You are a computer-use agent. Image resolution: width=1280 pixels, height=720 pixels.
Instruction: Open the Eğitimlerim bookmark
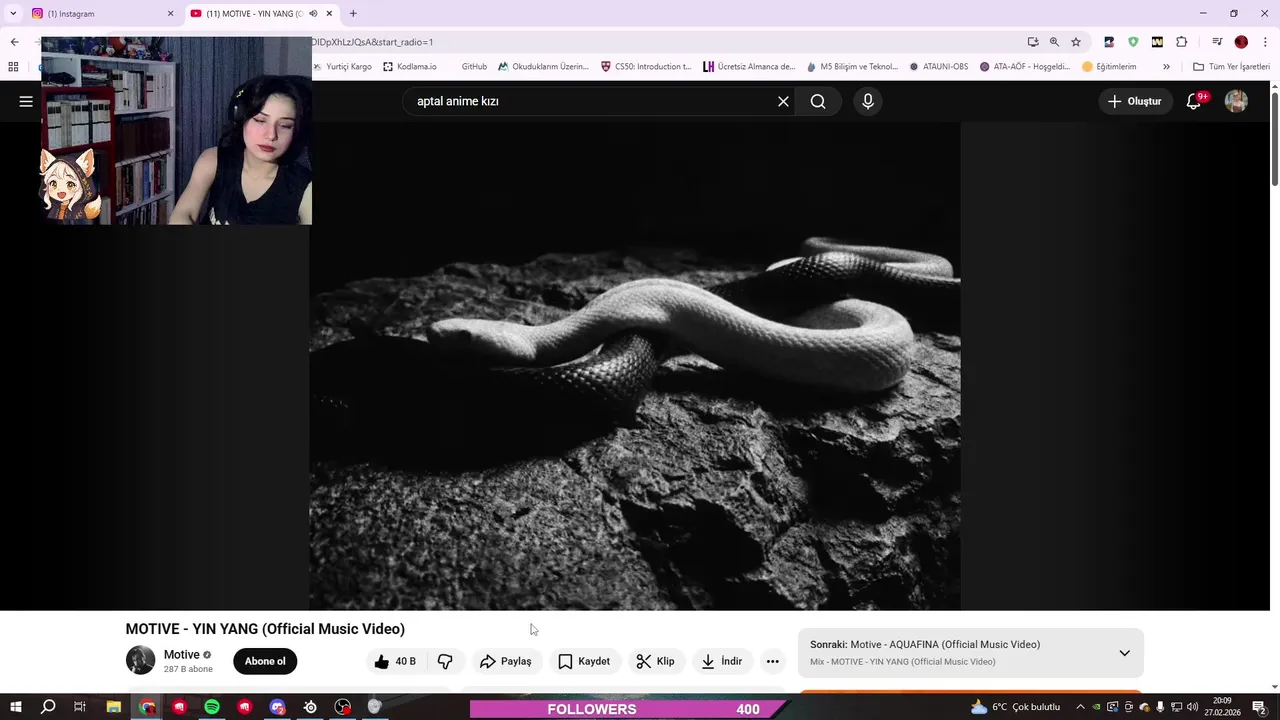(x=1110, y=67)
